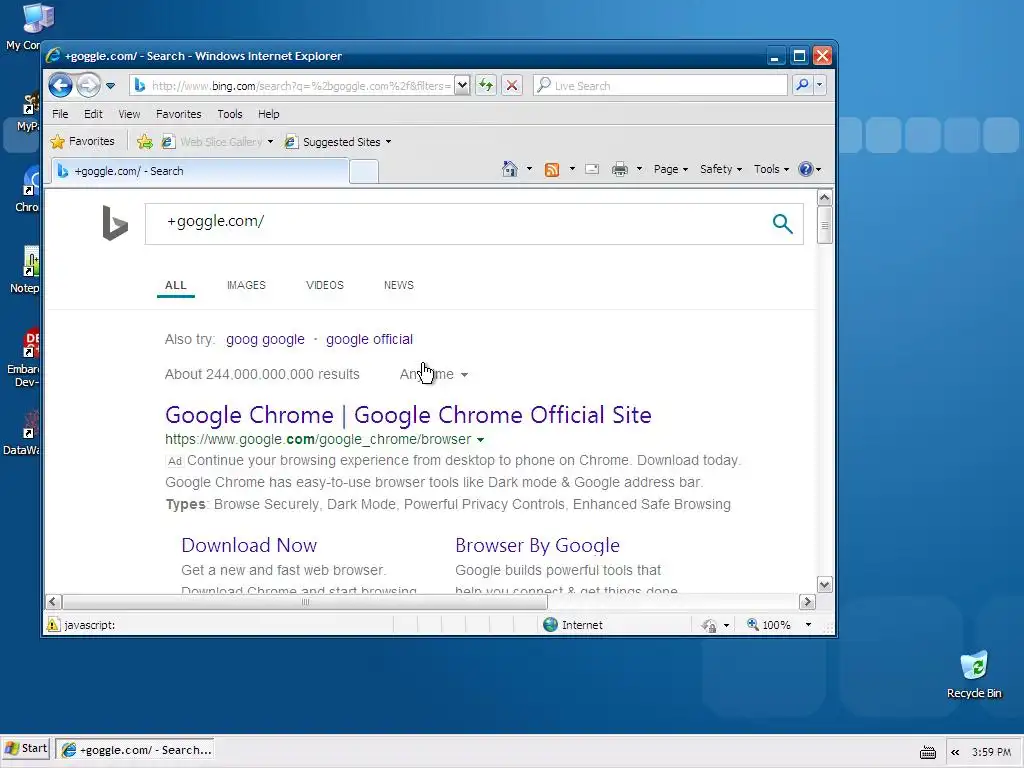Open the Safety command menu
This screenshot has height=768, width=1024.
click(721, 169)
